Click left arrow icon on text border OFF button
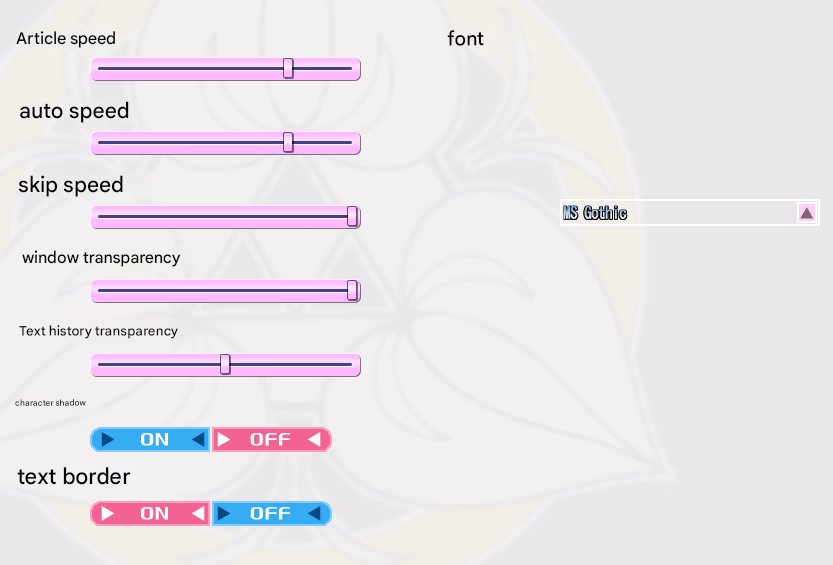This screenshot has height=565, width=833. [x=315, y=513]
